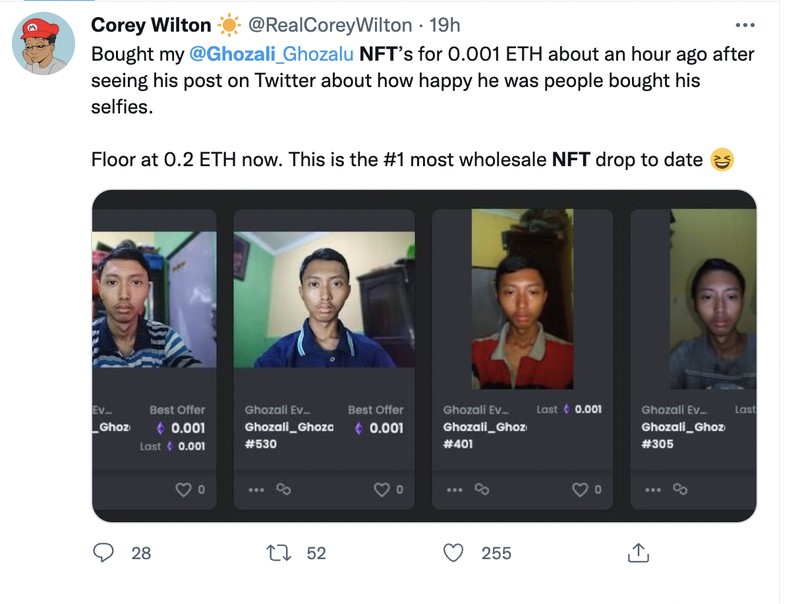This screenshot has width=800, height=604.
Task: Favorite the leftmost NFT card heart
Action: pyautogui.click(x=183, y=490)
